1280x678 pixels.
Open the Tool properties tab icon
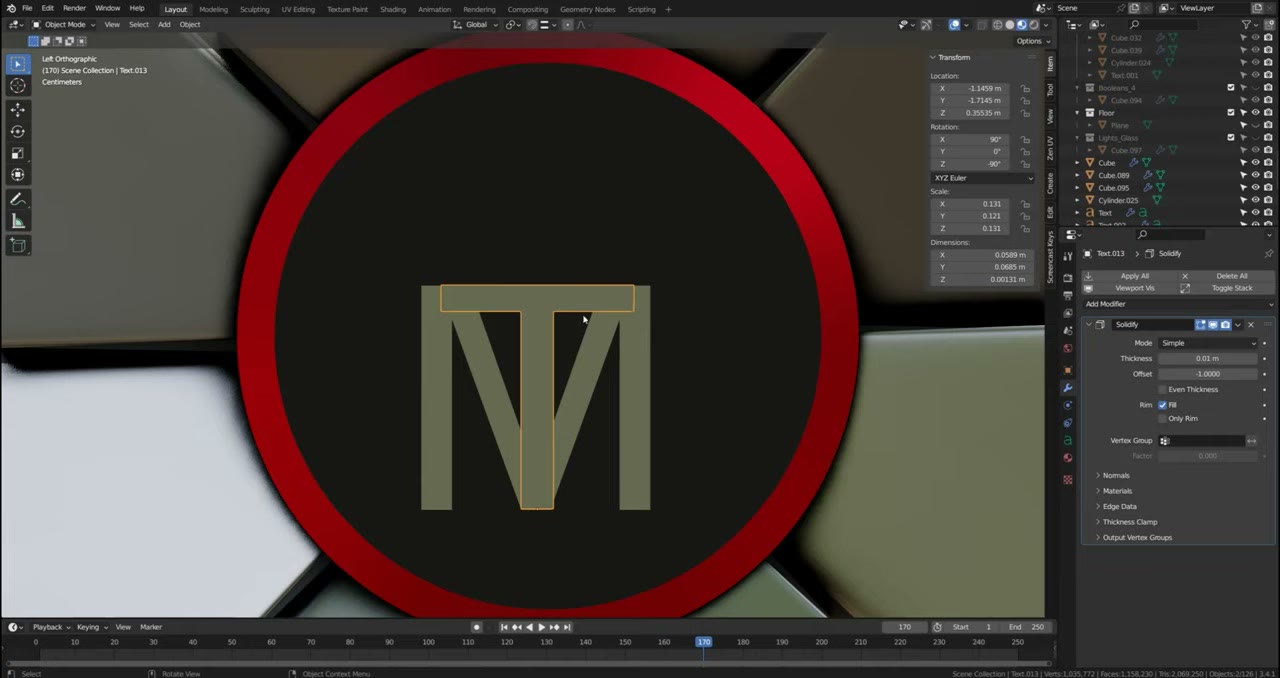[x=1067, y=256]
